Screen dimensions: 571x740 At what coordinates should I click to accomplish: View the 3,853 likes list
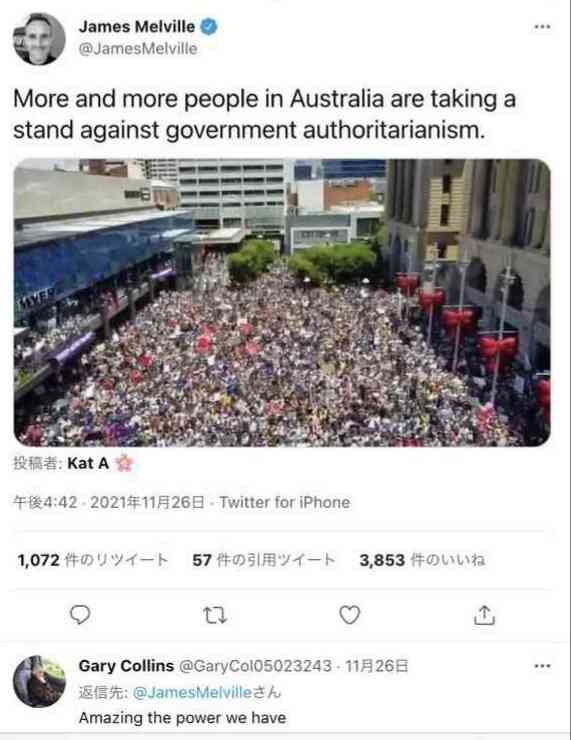click(422, 560)
